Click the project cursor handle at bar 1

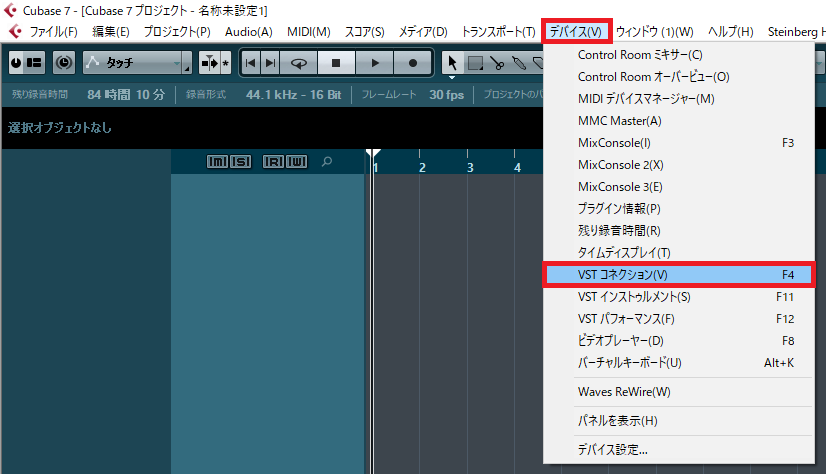(373, 153)
